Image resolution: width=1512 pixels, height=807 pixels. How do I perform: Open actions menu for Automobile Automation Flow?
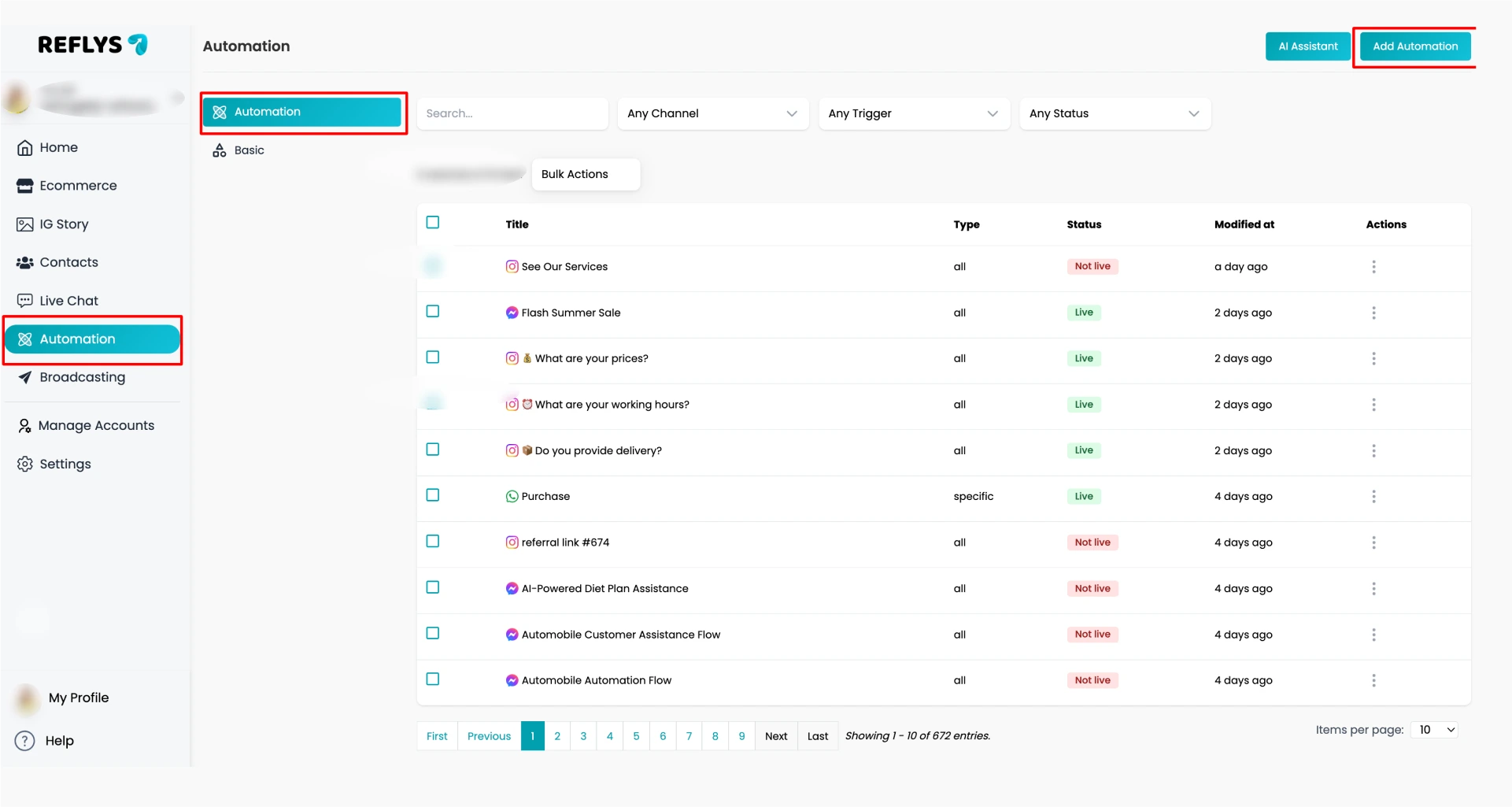pyautogui.click(x=1373, y=680)
